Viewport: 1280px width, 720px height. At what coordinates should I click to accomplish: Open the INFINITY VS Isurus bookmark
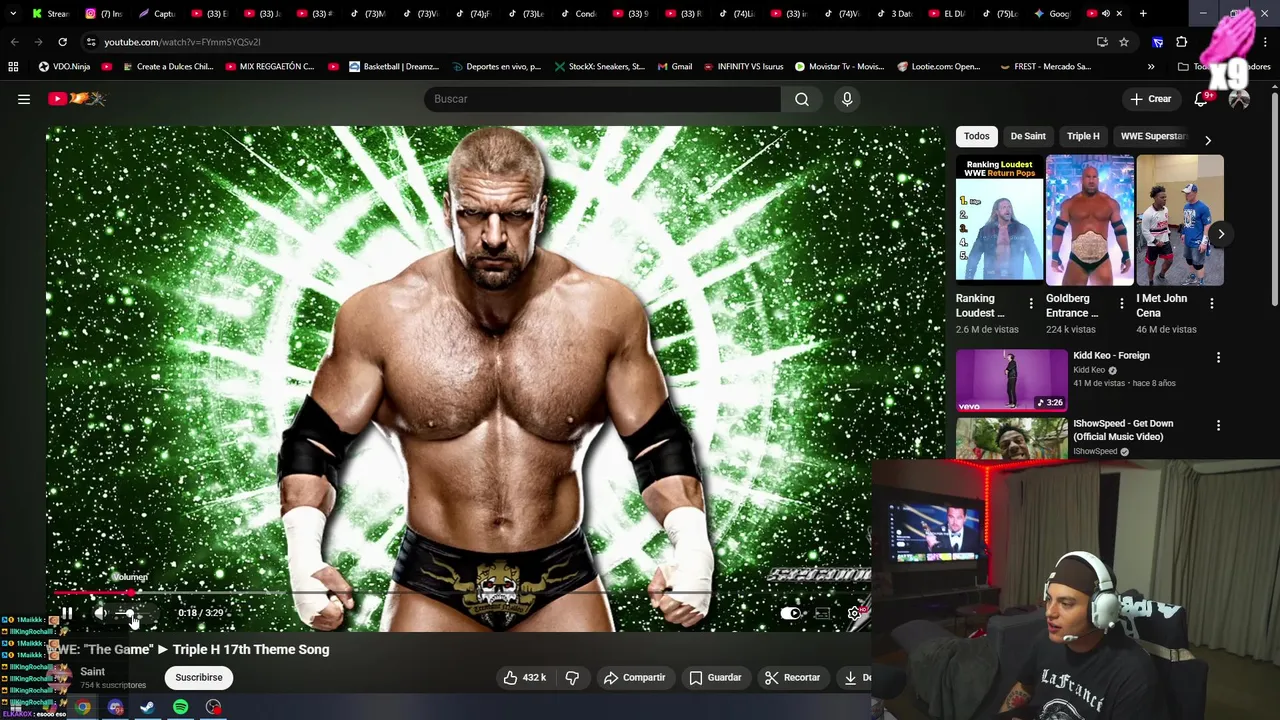[x=743, y=67]
